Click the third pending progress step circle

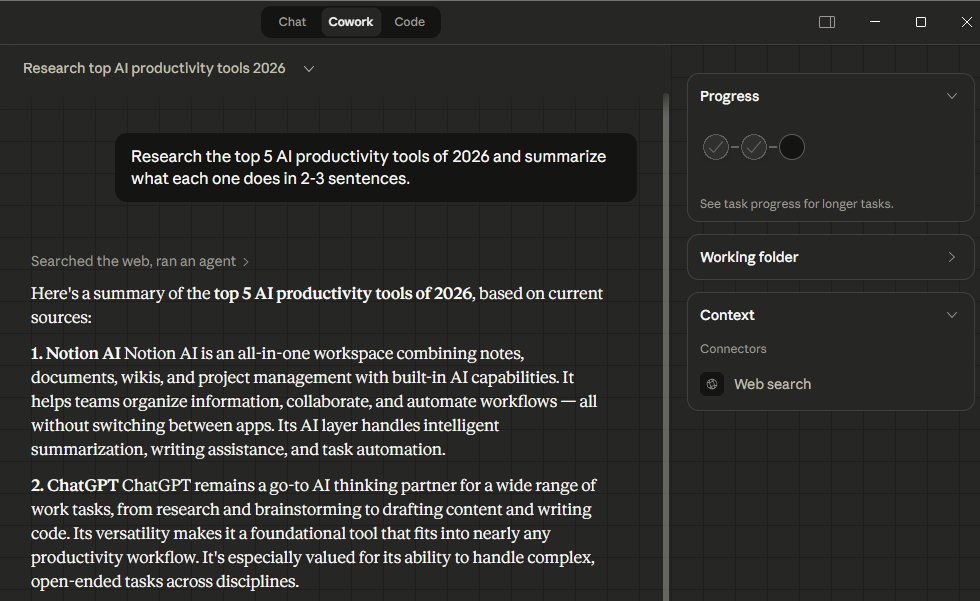click(792, 147)
